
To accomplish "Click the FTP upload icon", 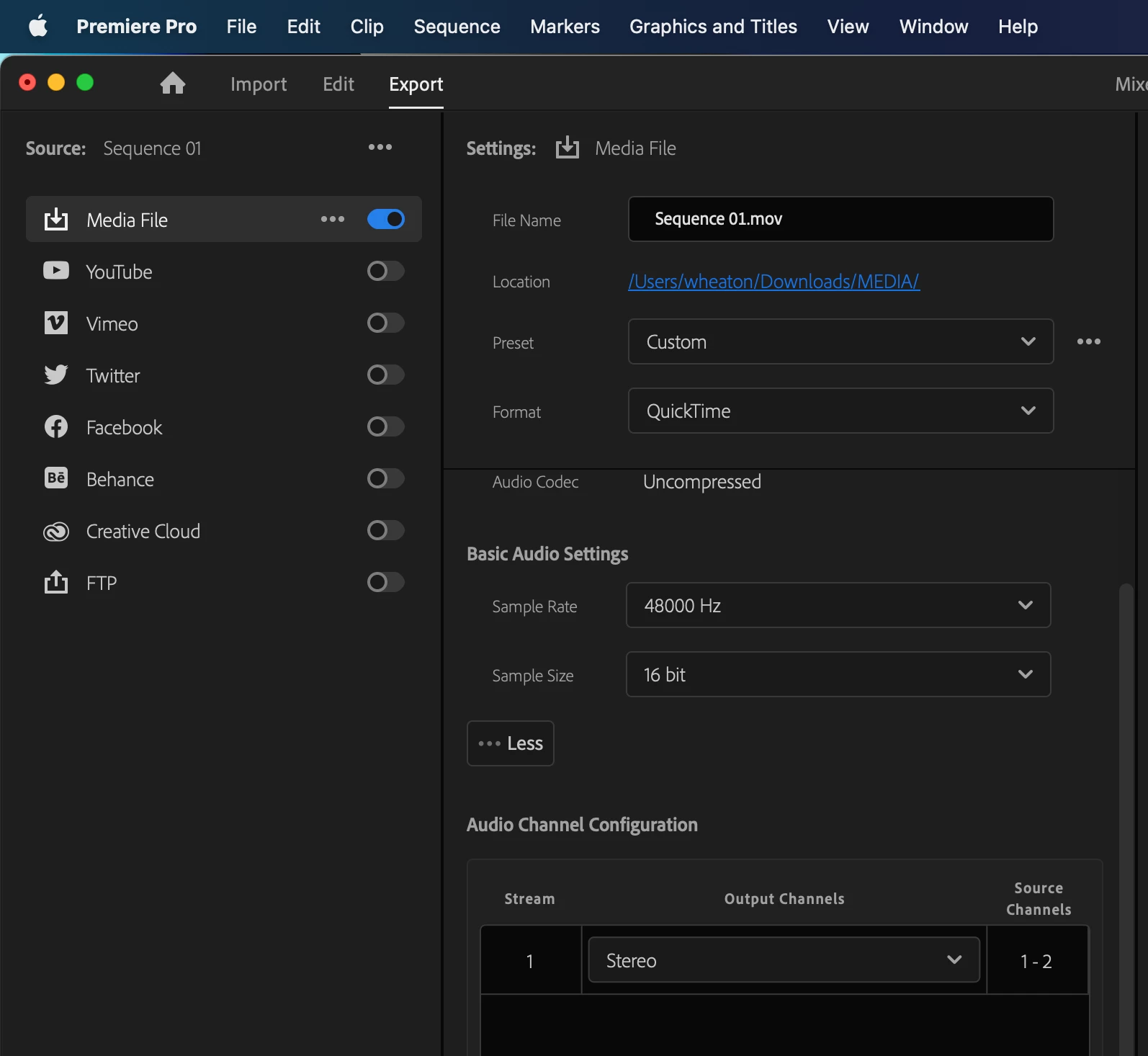I will (x=56, y=582).
